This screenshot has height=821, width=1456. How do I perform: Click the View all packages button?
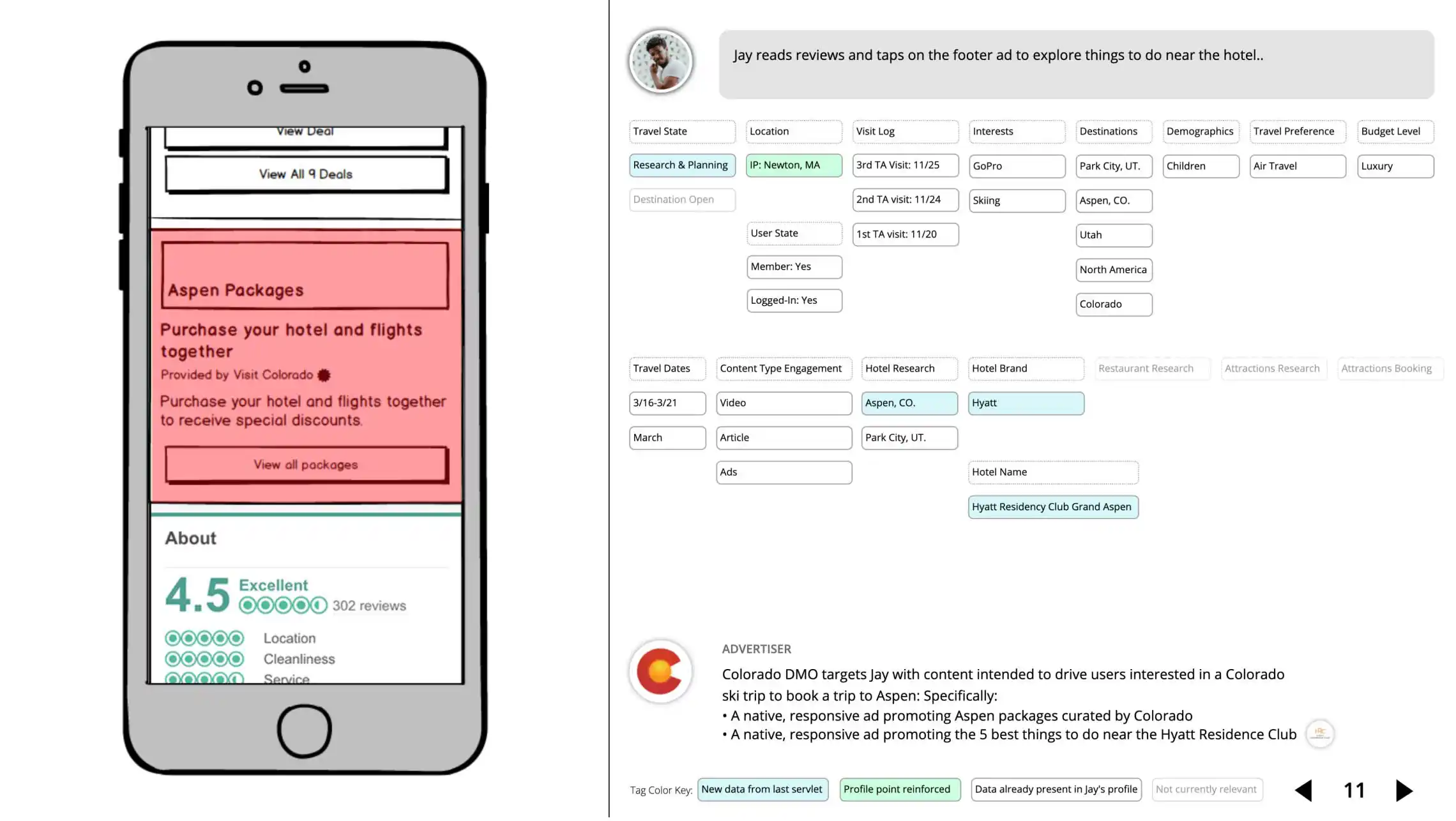click(x=305, y=463)
